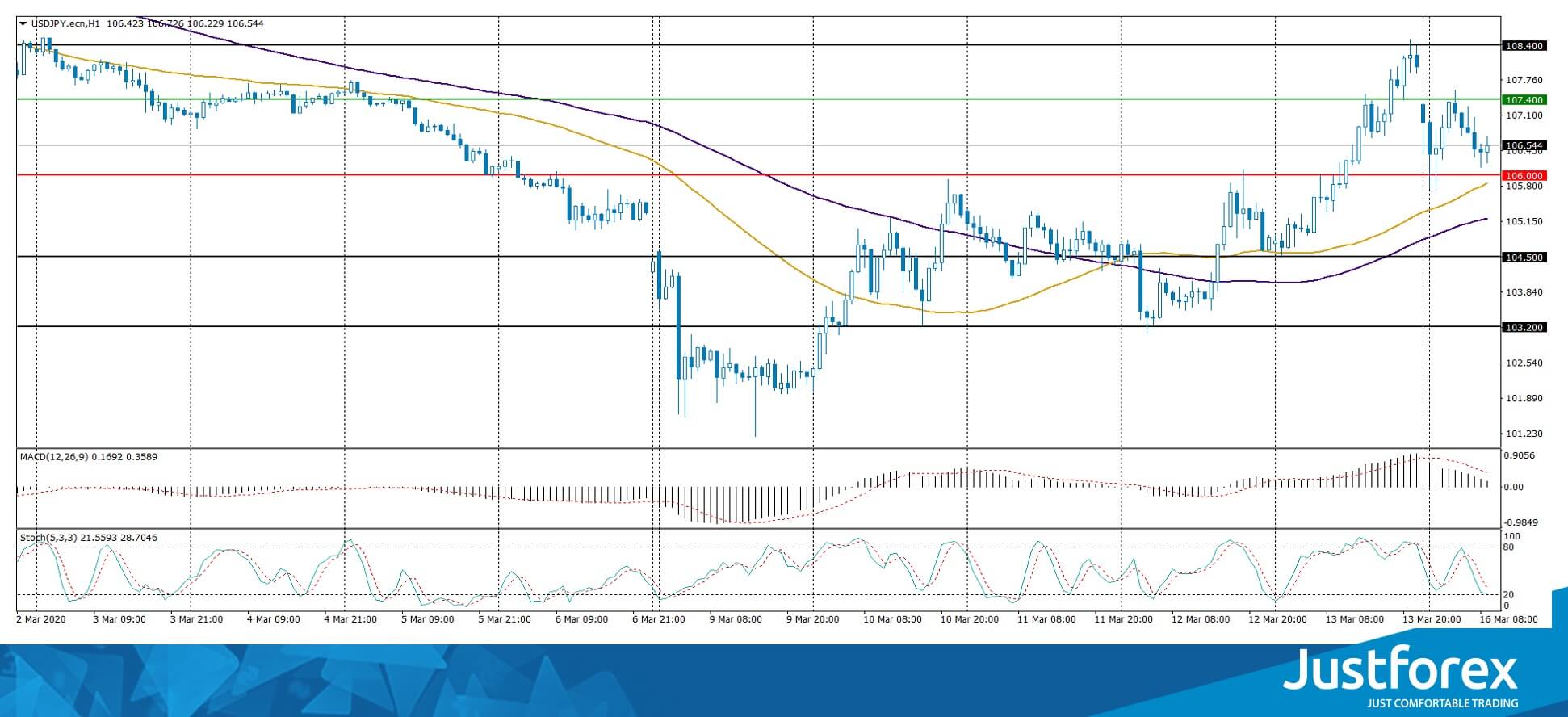
Task: Click the 102.540 price axis value
Action: (1524, 363)
